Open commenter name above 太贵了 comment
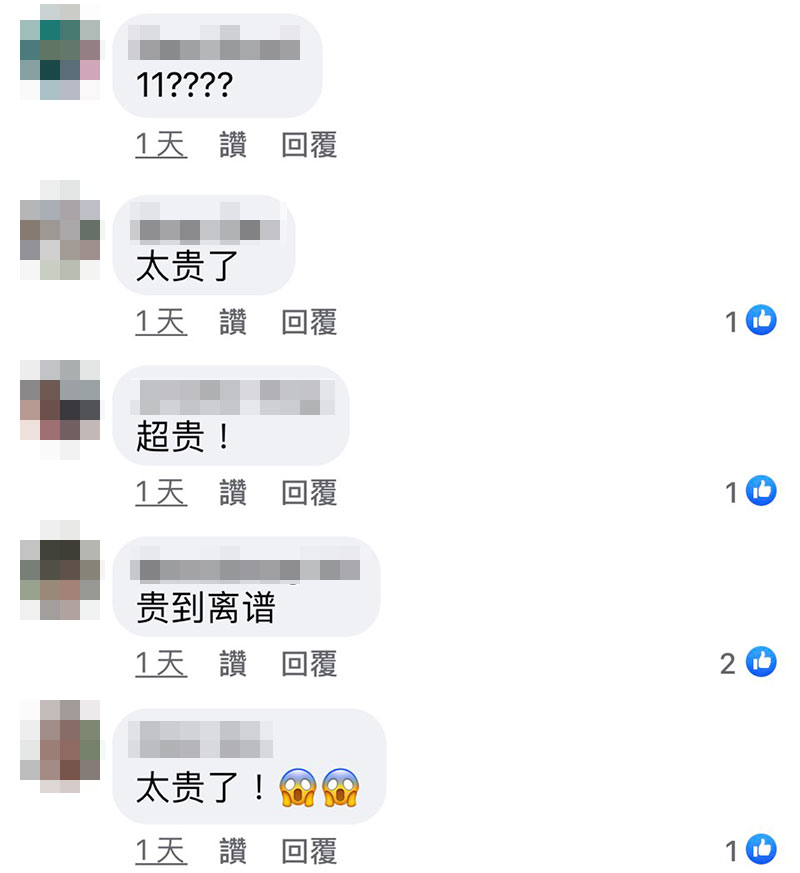 tap(205, 223)
